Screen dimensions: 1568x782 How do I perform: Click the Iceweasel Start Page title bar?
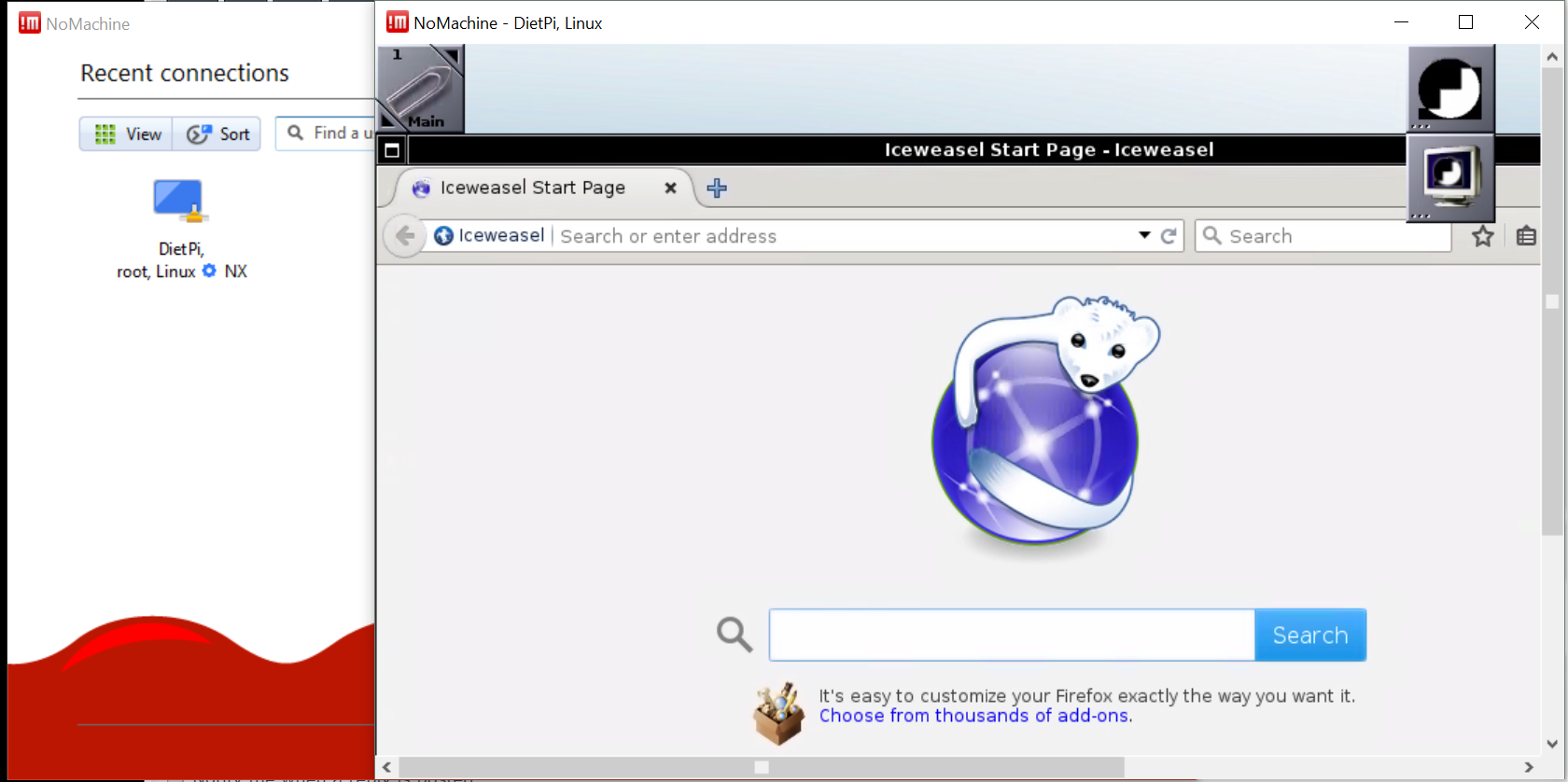click(1049, 149)
